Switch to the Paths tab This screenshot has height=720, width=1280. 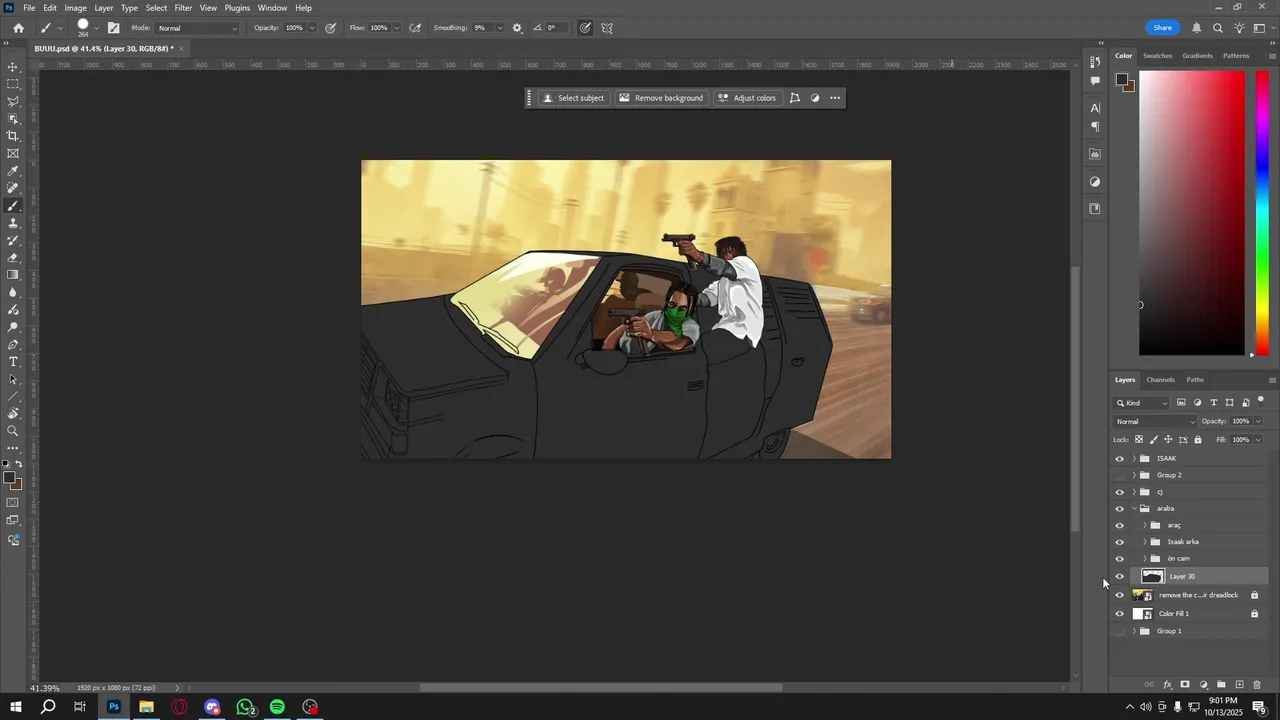1195,380
